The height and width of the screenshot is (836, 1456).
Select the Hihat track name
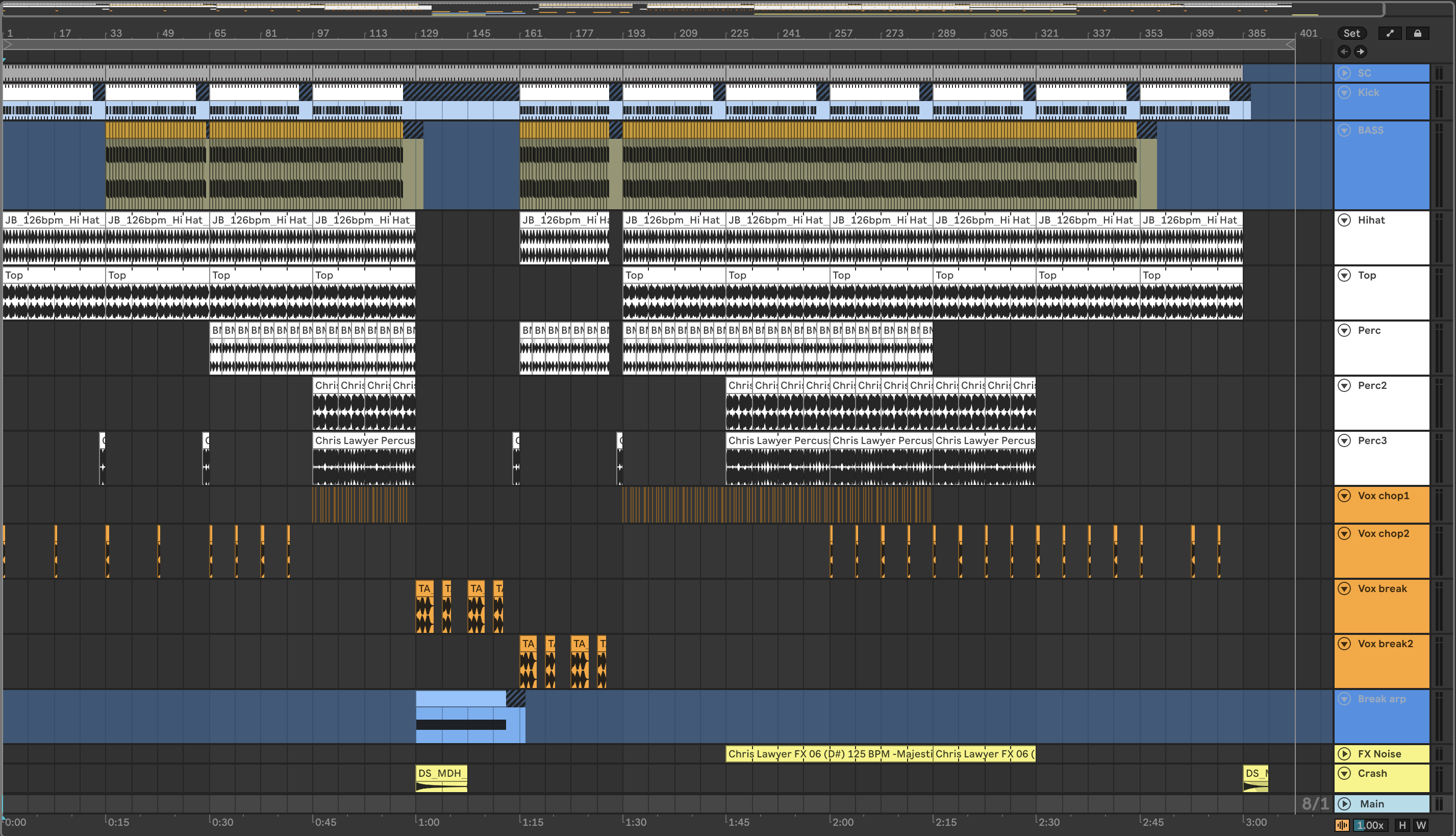click(1371, 220)
